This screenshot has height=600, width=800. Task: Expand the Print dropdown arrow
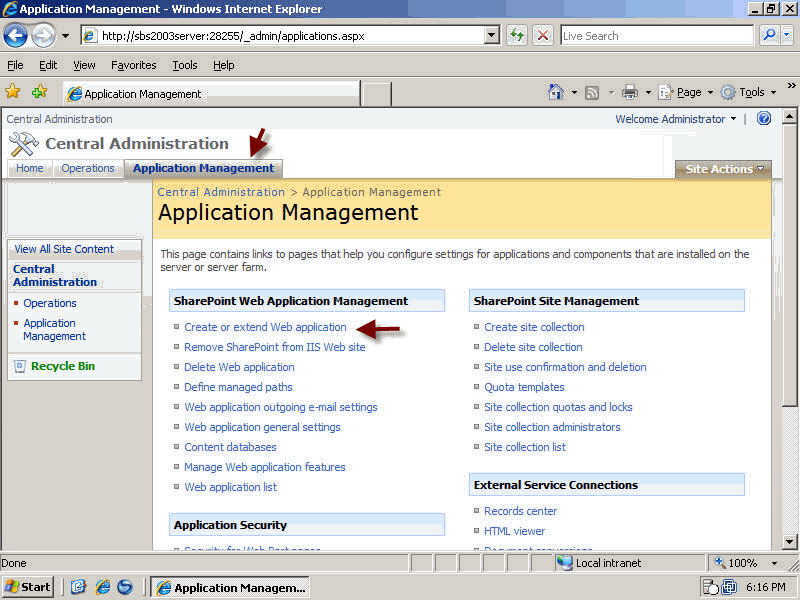[x=648, y=92]
